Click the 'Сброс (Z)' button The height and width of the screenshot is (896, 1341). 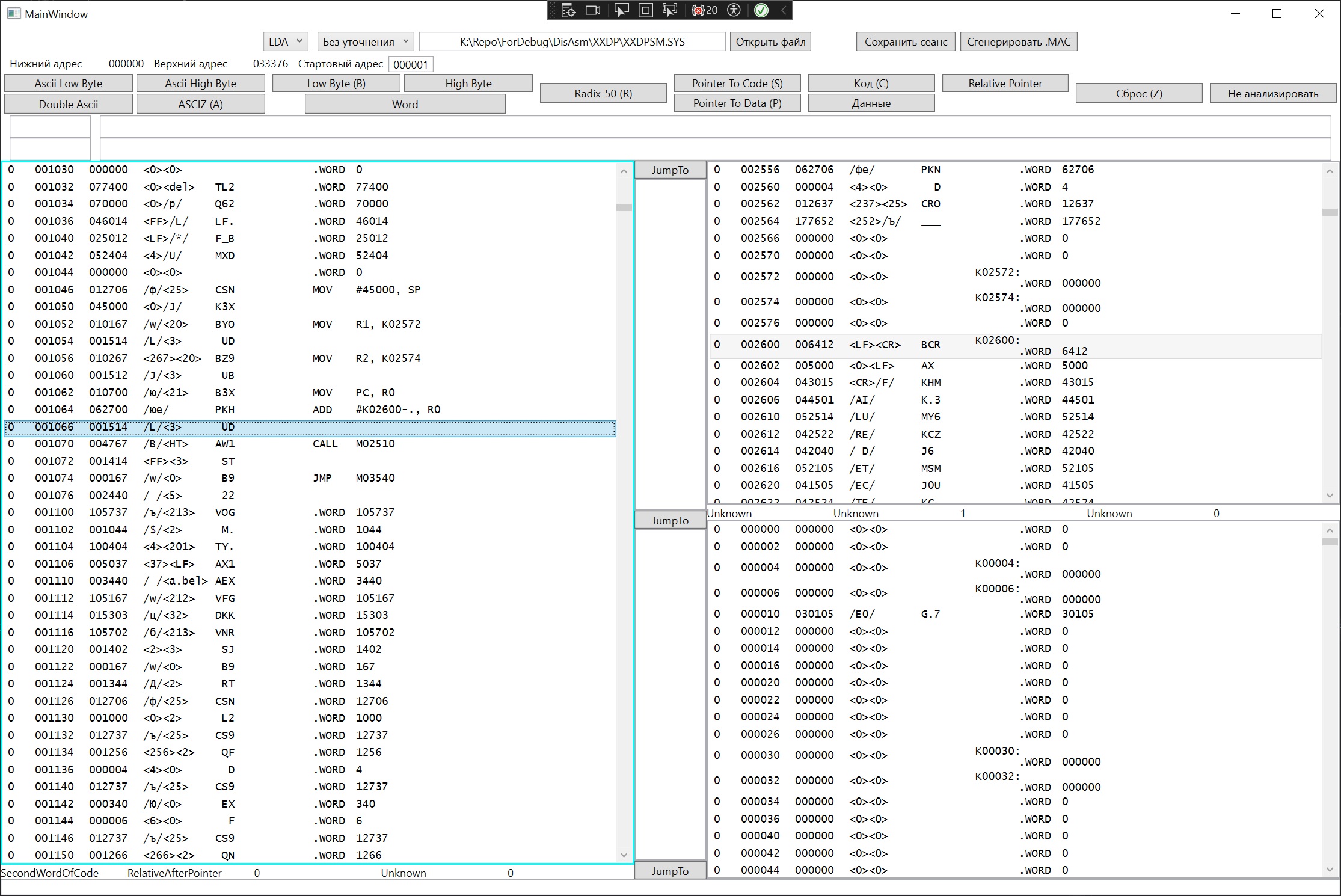[x=1138, y=93]
